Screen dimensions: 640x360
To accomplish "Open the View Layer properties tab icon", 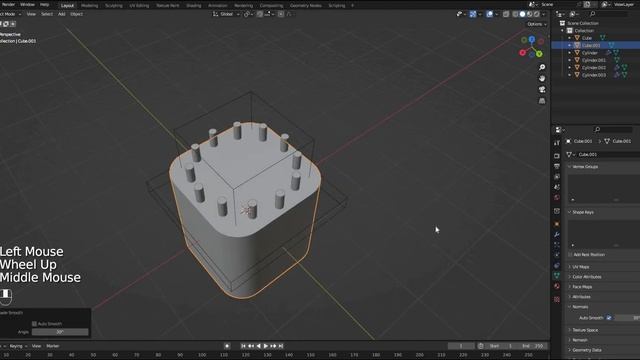I will click(557, 177).
